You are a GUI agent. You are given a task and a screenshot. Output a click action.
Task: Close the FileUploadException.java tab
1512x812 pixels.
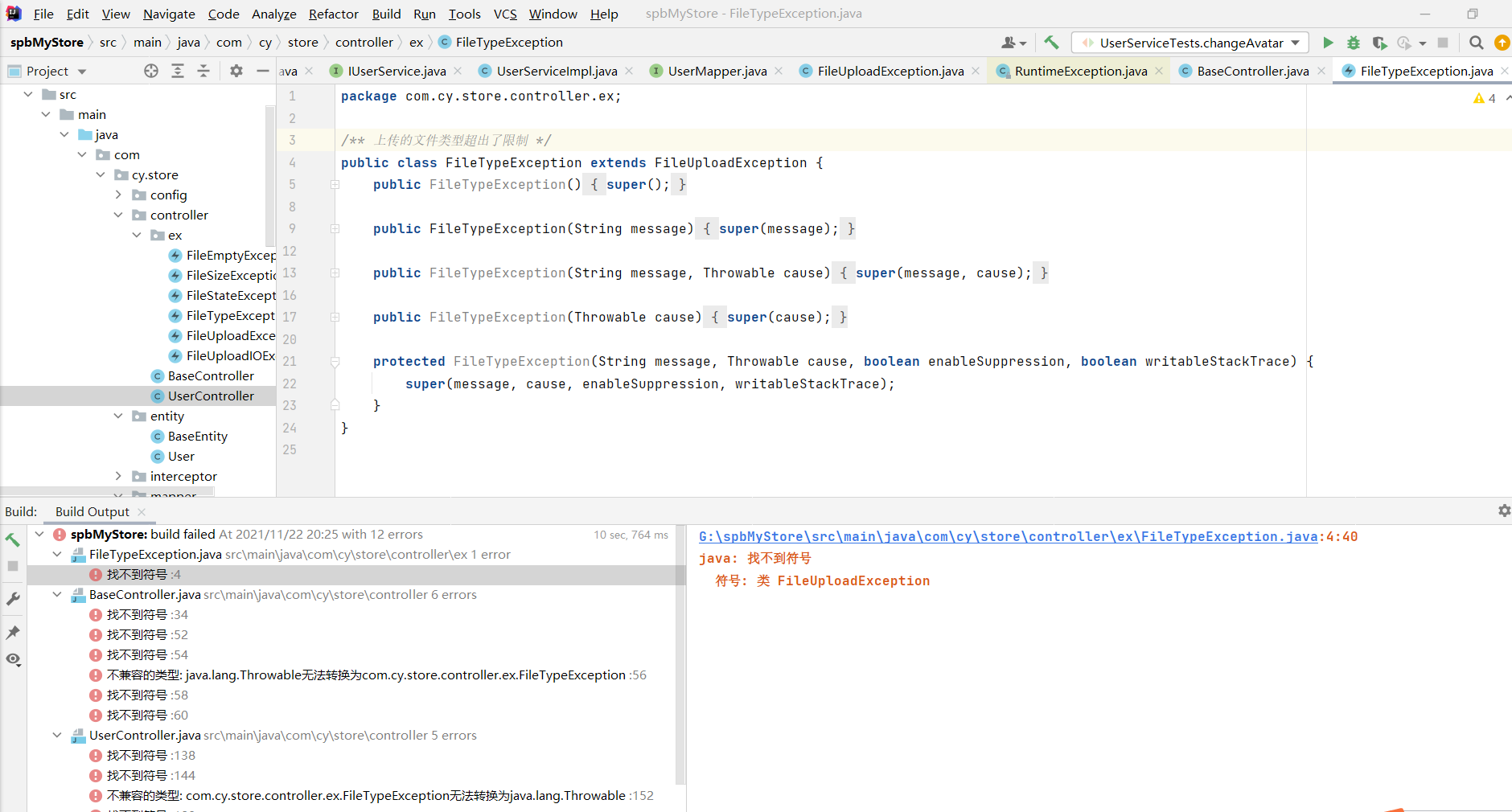point(976,71)
